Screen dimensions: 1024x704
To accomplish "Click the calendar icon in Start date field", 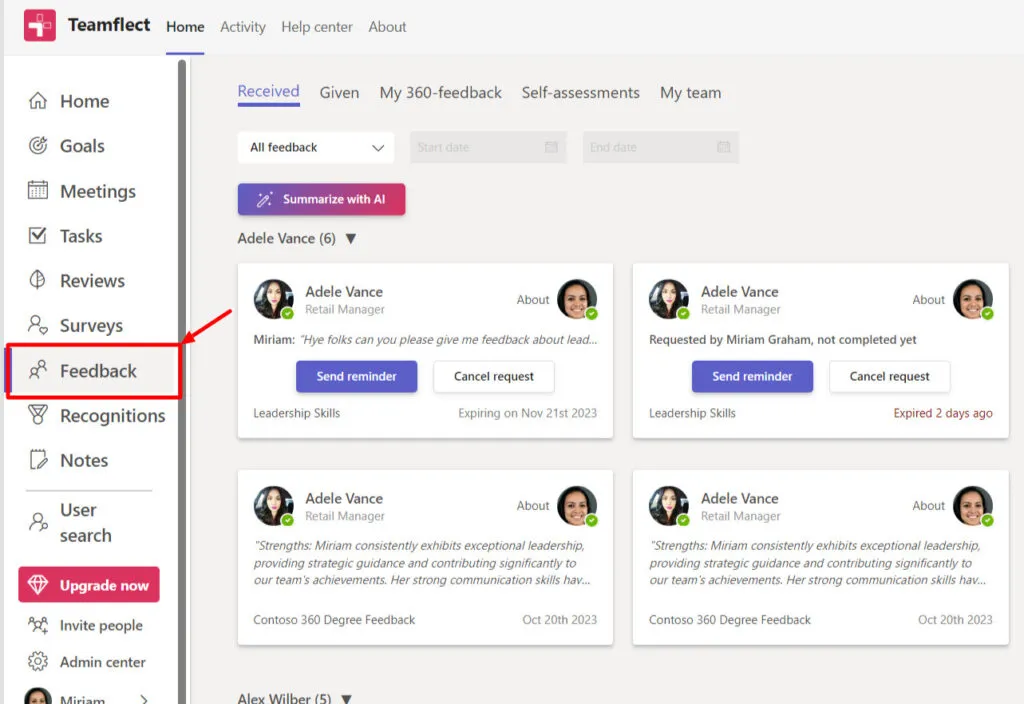I will pyautogui.click(x=551, y=147).
